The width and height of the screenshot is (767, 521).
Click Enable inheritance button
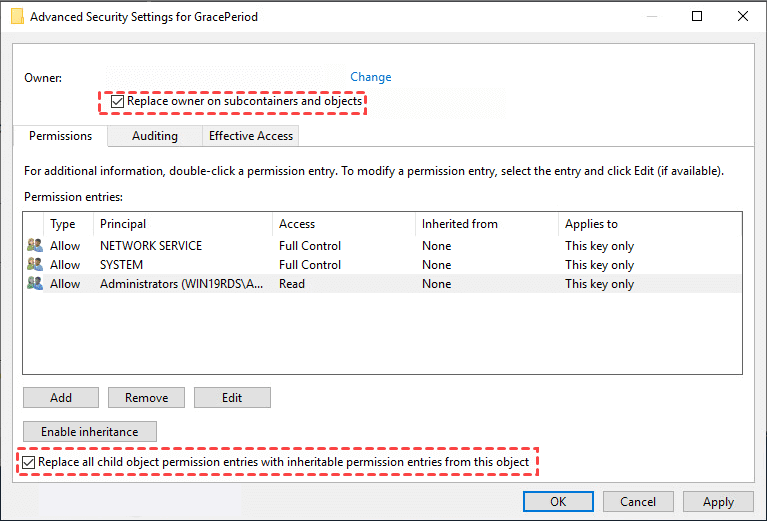coord(89,432)
